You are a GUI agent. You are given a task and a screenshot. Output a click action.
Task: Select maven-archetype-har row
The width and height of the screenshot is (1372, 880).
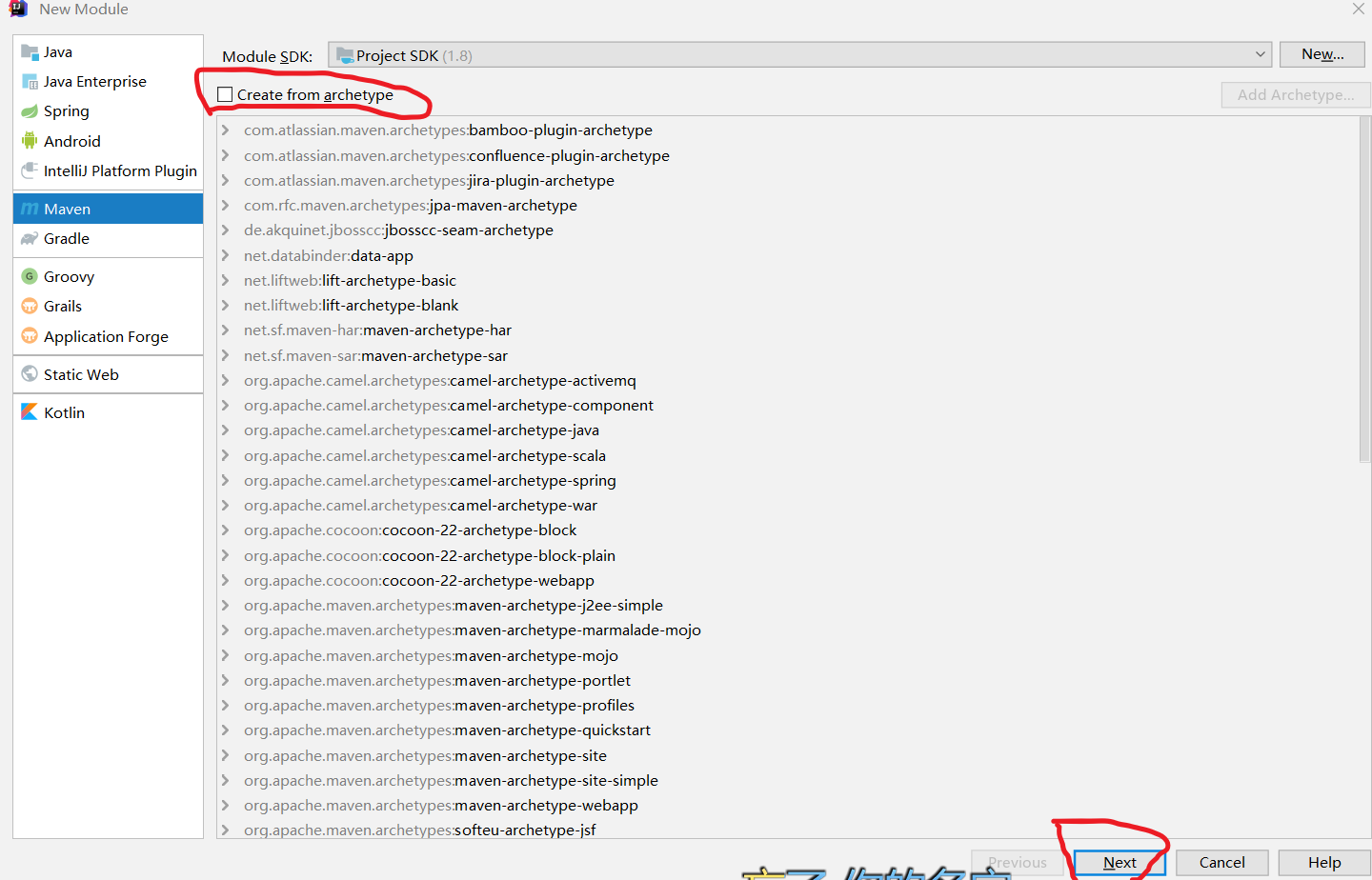(787, 330)
